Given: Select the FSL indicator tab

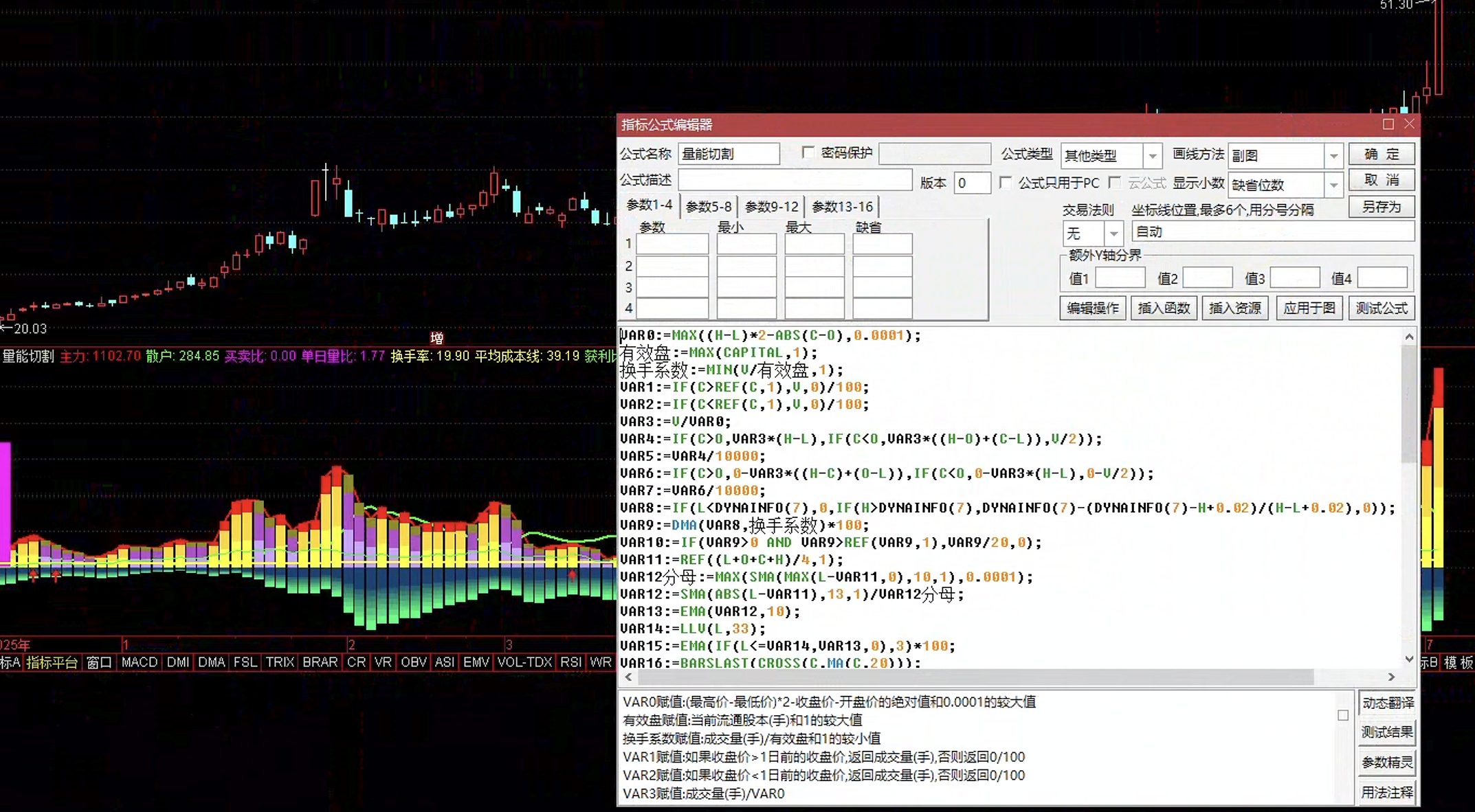Looking at the screenshot, I should 245,662.
